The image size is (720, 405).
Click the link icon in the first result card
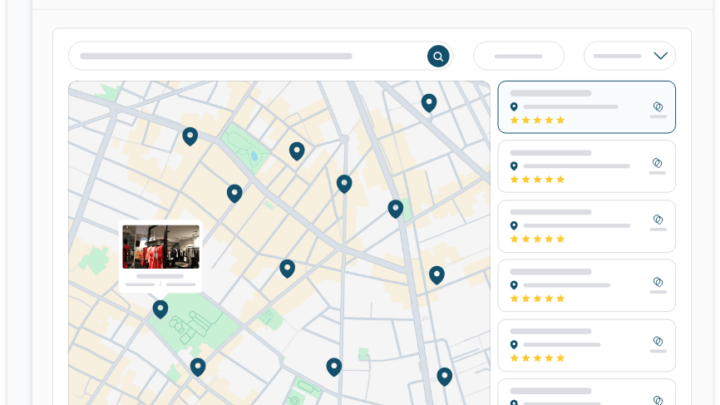coord(658,107)
